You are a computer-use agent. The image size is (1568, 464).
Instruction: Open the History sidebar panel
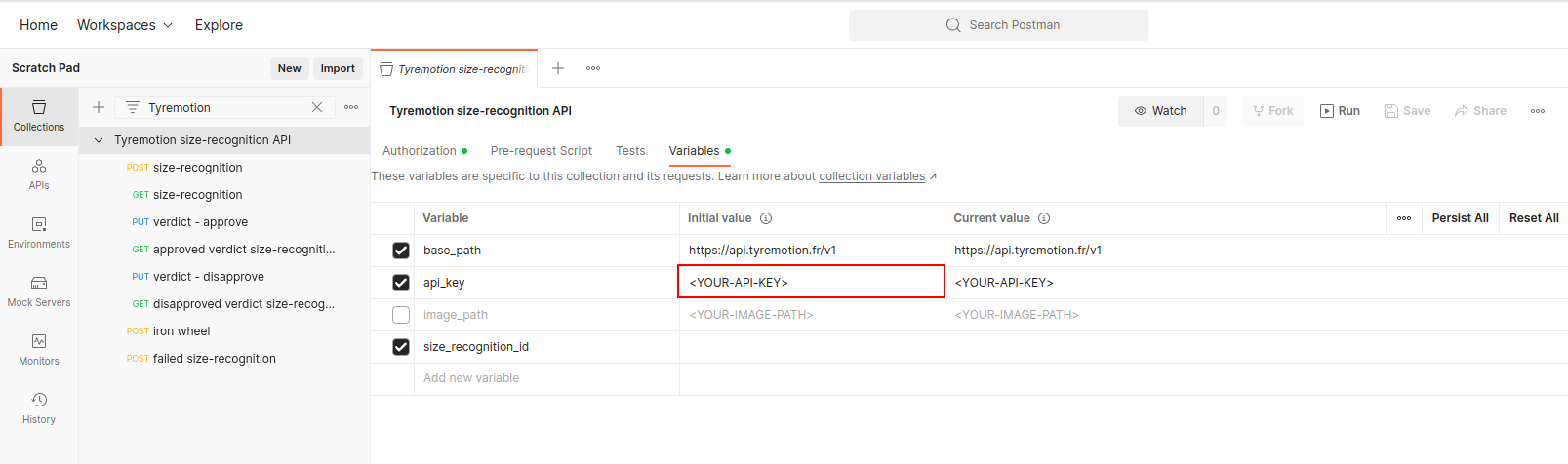[x=39, y=407]
